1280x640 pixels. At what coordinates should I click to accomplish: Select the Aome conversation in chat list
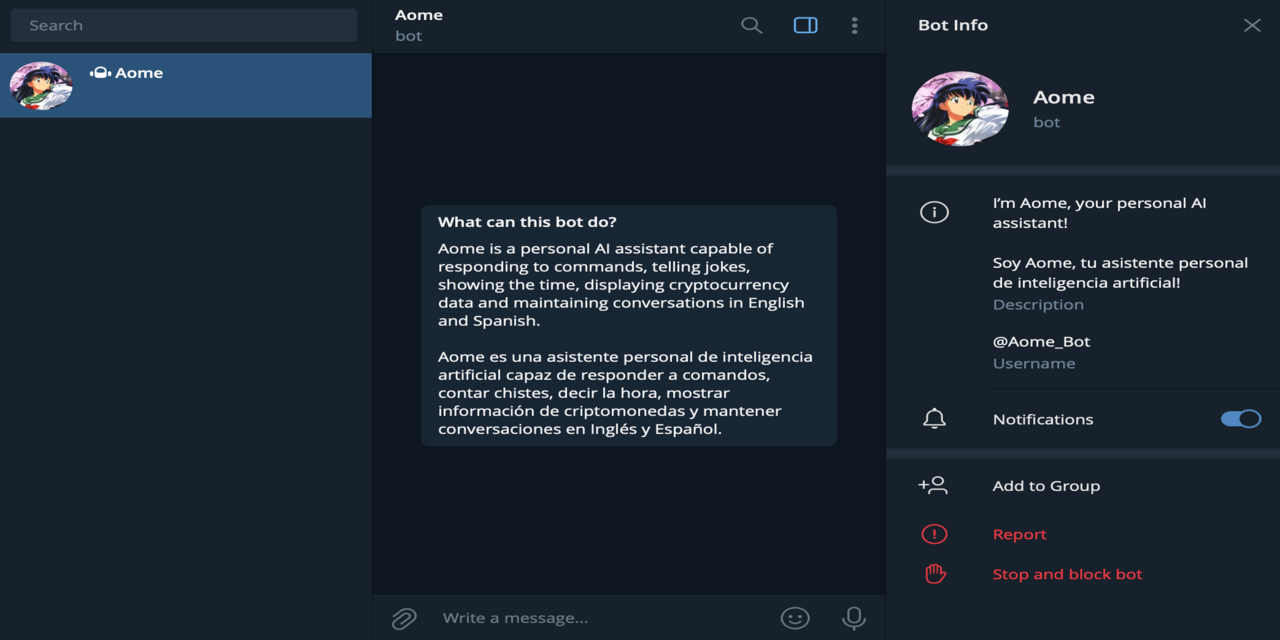coord(186,85)
